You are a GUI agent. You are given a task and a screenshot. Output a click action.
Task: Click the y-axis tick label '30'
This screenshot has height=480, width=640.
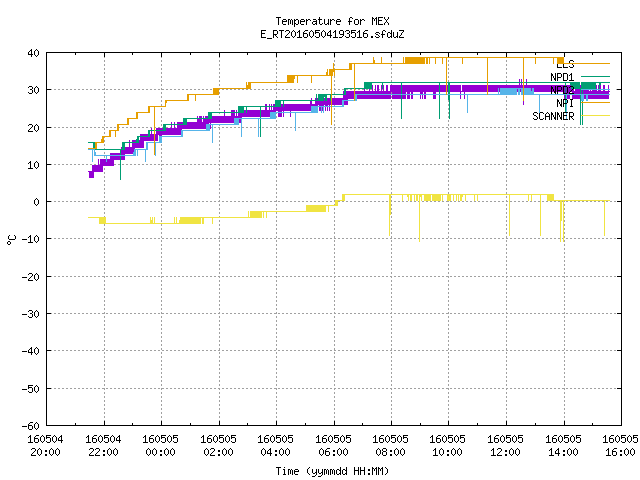pos(33,90)
